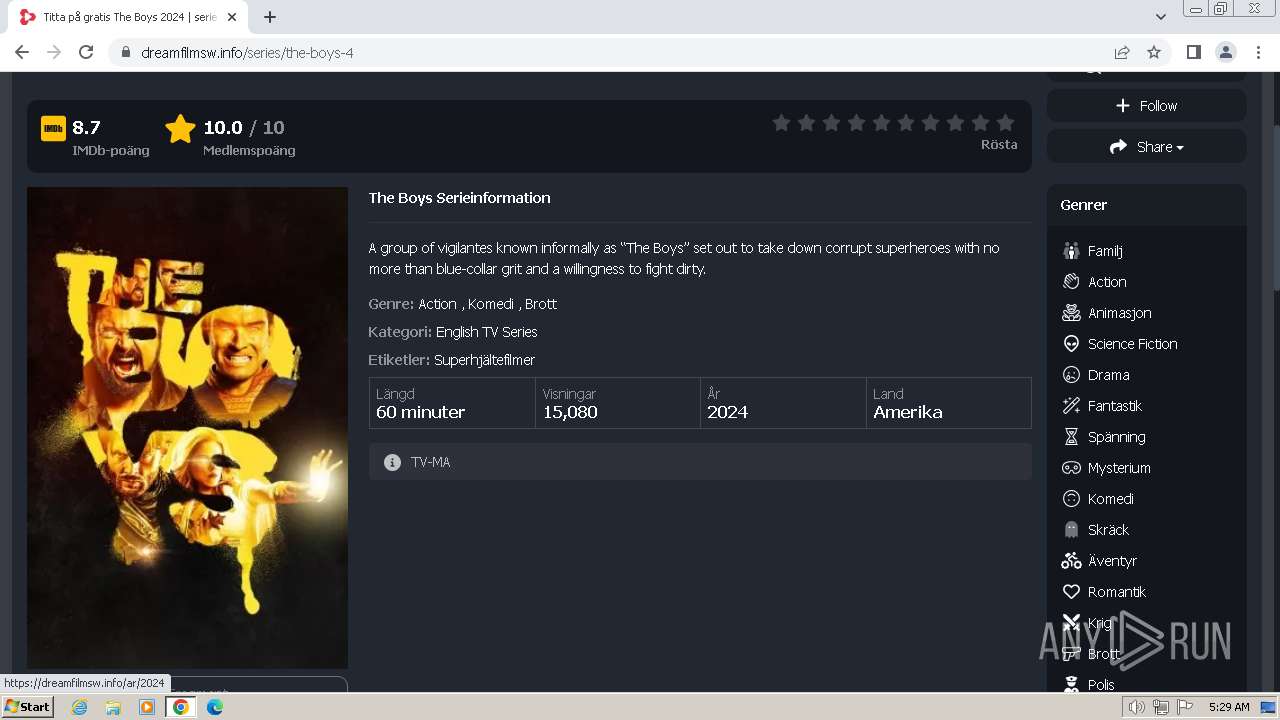Open Science Fiction genre in sidebar
The image size is (1280, 720).
1133,344
